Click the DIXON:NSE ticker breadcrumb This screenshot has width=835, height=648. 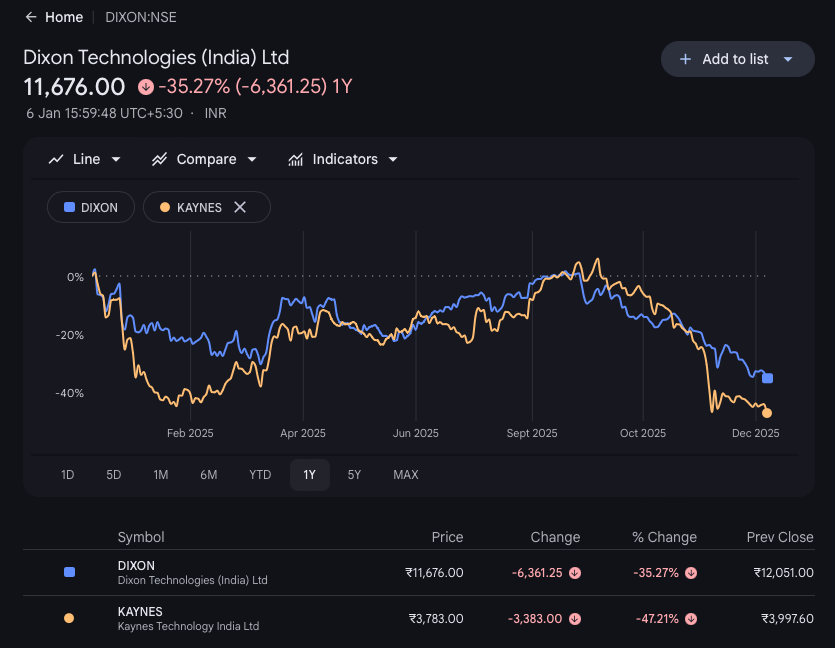[141, 17]
